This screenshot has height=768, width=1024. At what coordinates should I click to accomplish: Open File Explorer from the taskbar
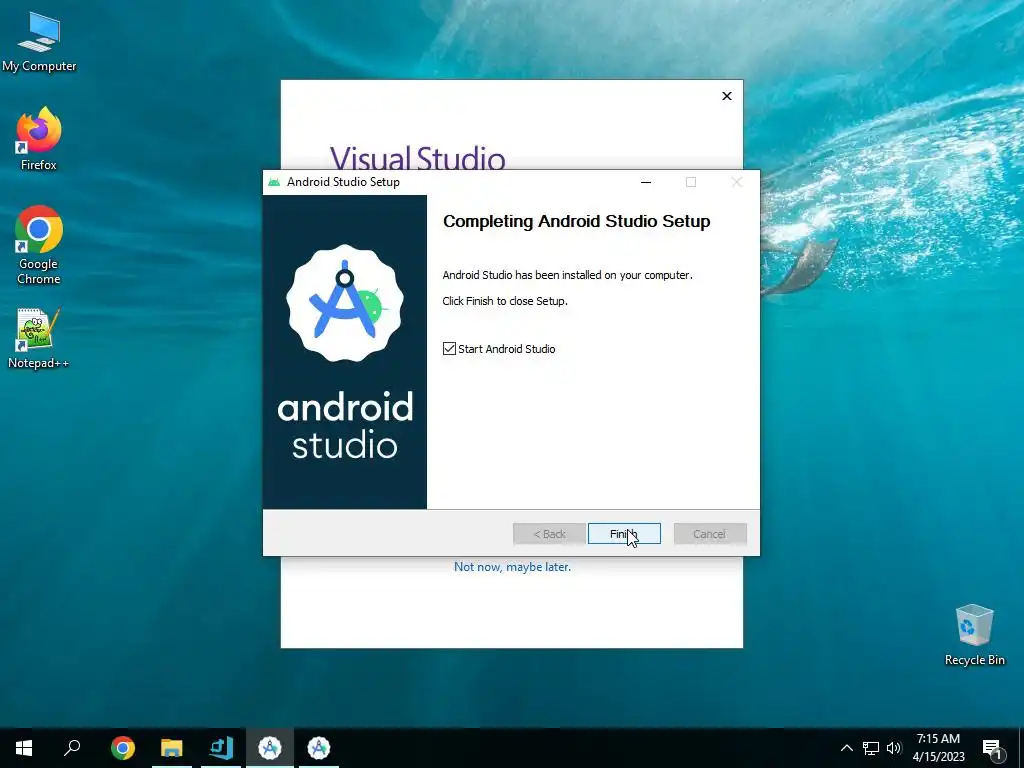[x=172, y=748]
